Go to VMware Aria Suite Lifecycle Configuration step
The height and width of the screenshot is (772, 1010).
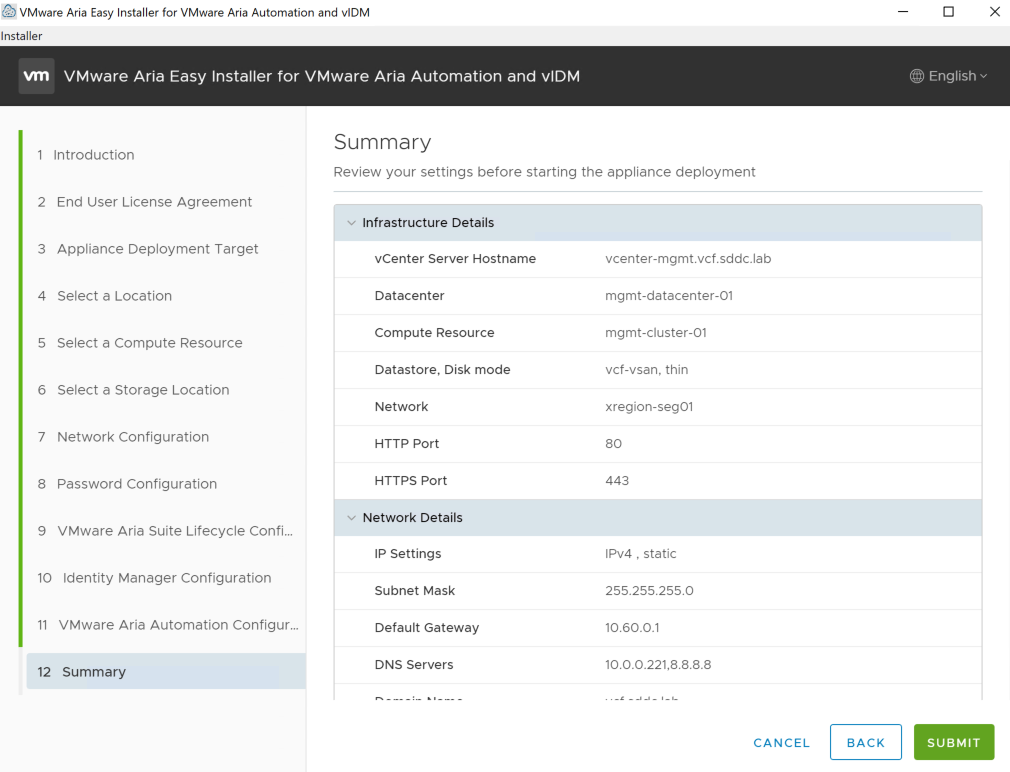coord(166,531)
